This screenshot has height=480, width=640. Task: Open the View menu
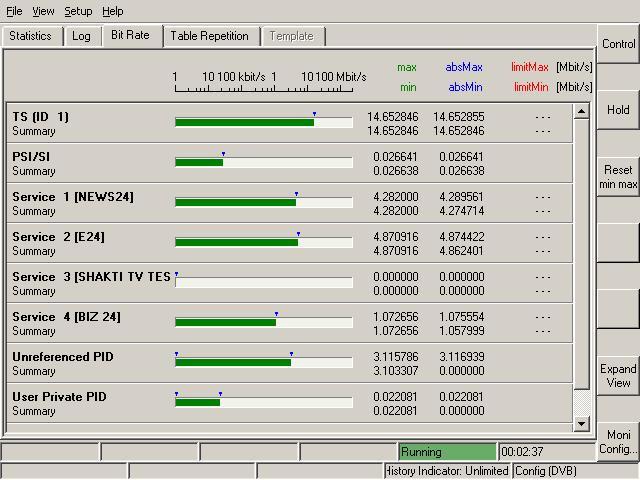[43, 11]
